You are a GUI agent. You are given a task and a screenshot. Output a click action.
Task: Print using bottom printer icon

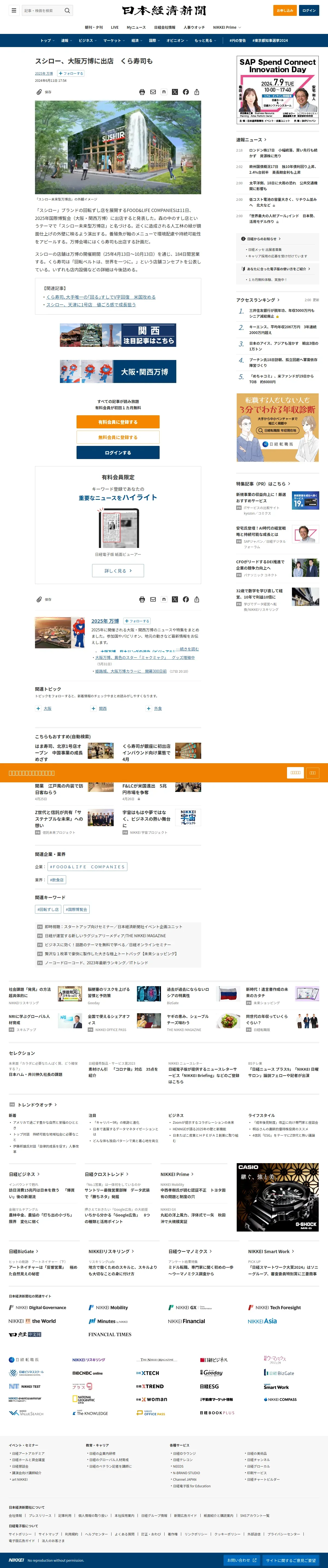(142, 600)
